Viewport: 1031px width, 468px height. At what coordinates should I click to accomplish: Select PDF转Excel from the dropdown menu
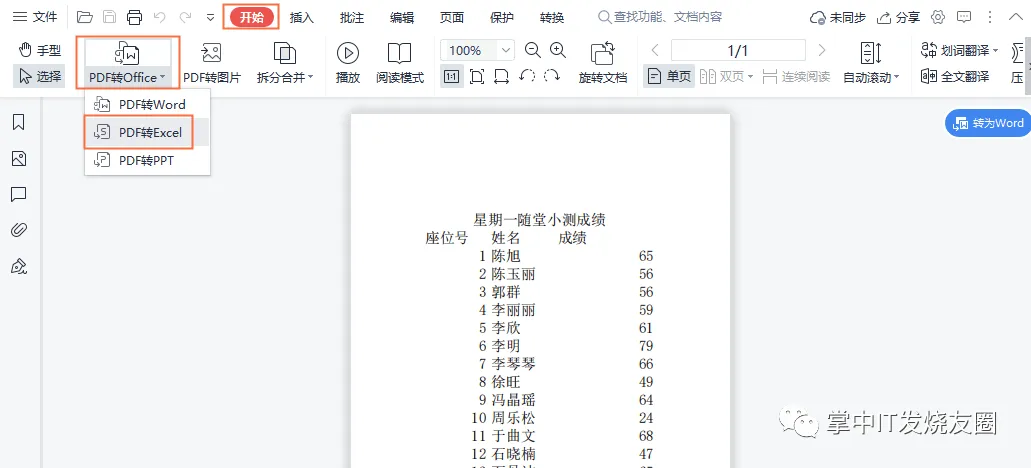pyautogui.click(x=148, y=132)
